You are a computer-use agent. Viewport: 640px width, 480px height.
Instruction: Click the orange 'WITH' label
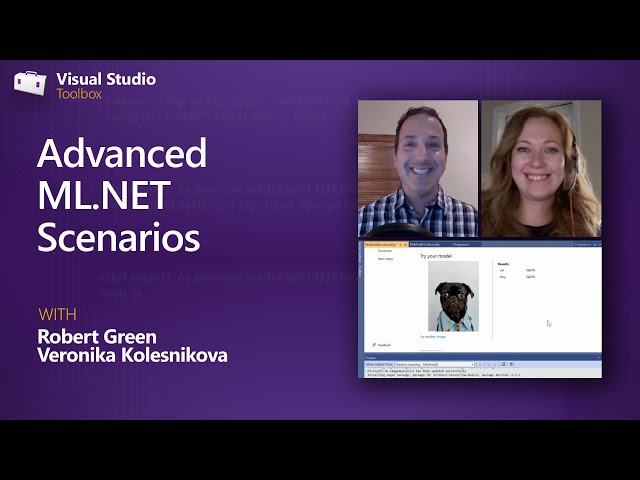(58, 315)
